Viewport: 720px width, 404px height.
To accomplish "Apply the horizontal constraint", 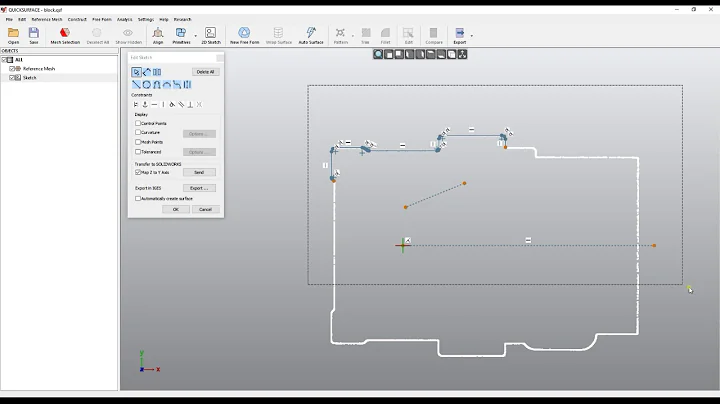I will (x=154, y=105).
